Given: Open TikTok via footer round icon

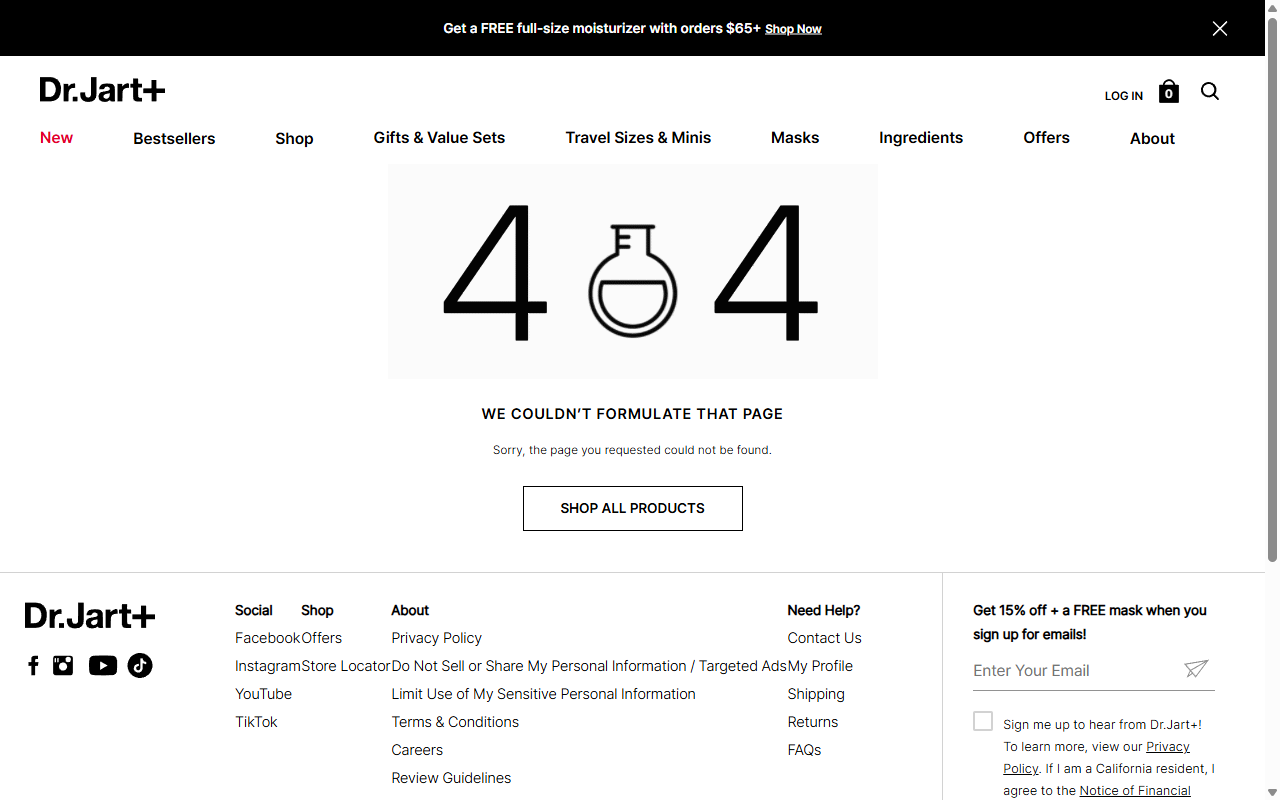Looking at the screenshot, I should click(x=140, y=666).
